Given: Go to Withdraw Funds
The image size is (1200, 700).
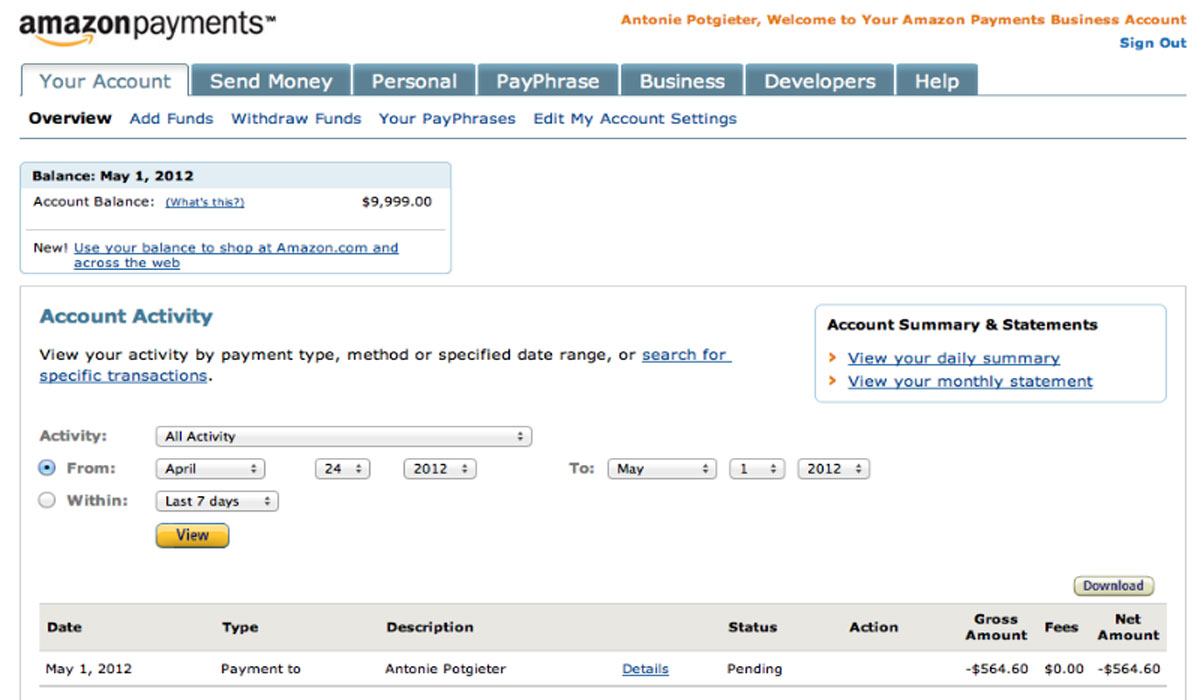Looking at the screenshot, I should click(x=296, y=118).
